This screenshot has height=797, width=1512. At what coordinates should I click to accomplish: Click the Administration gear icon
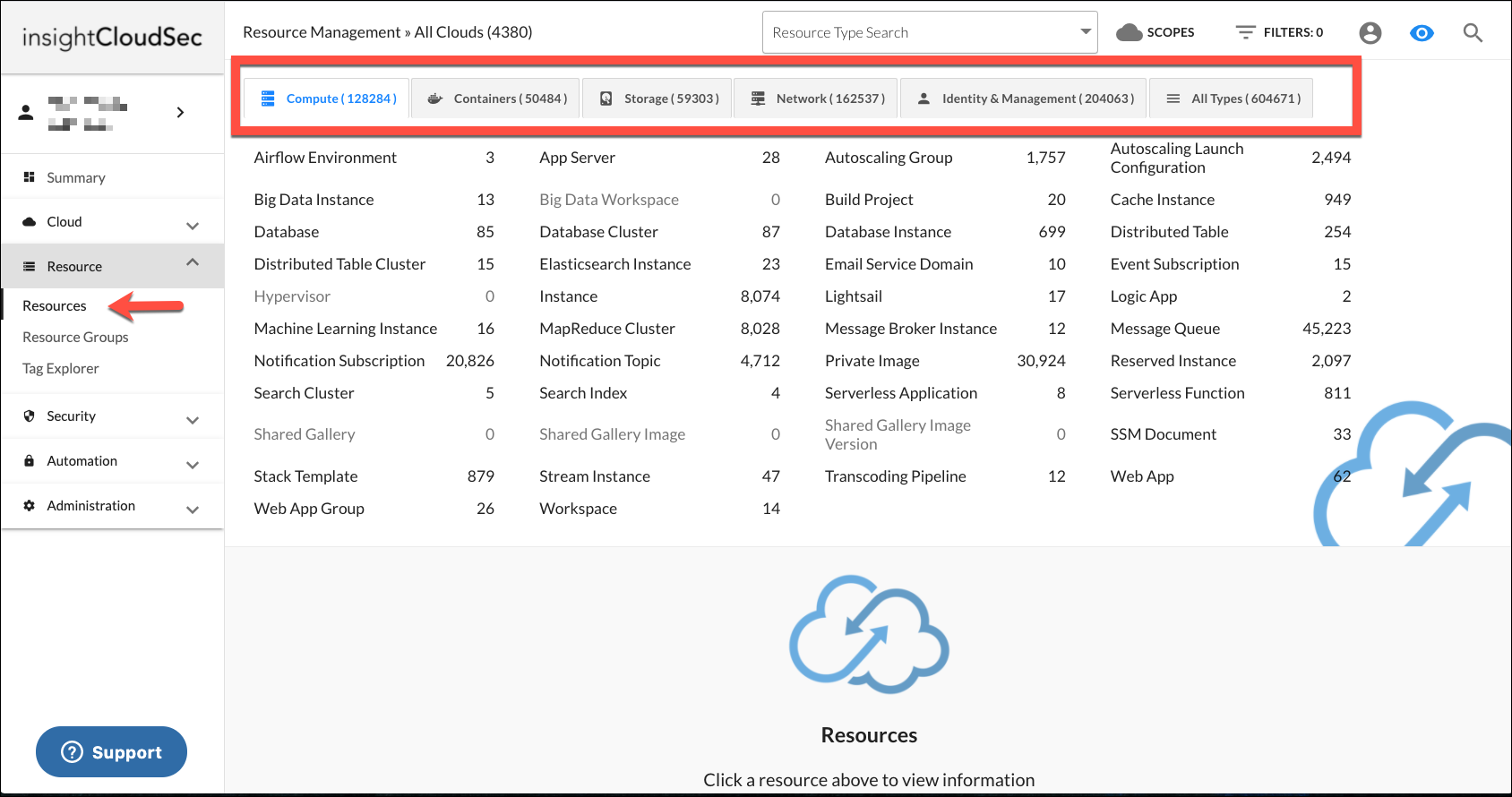point(29,505)
